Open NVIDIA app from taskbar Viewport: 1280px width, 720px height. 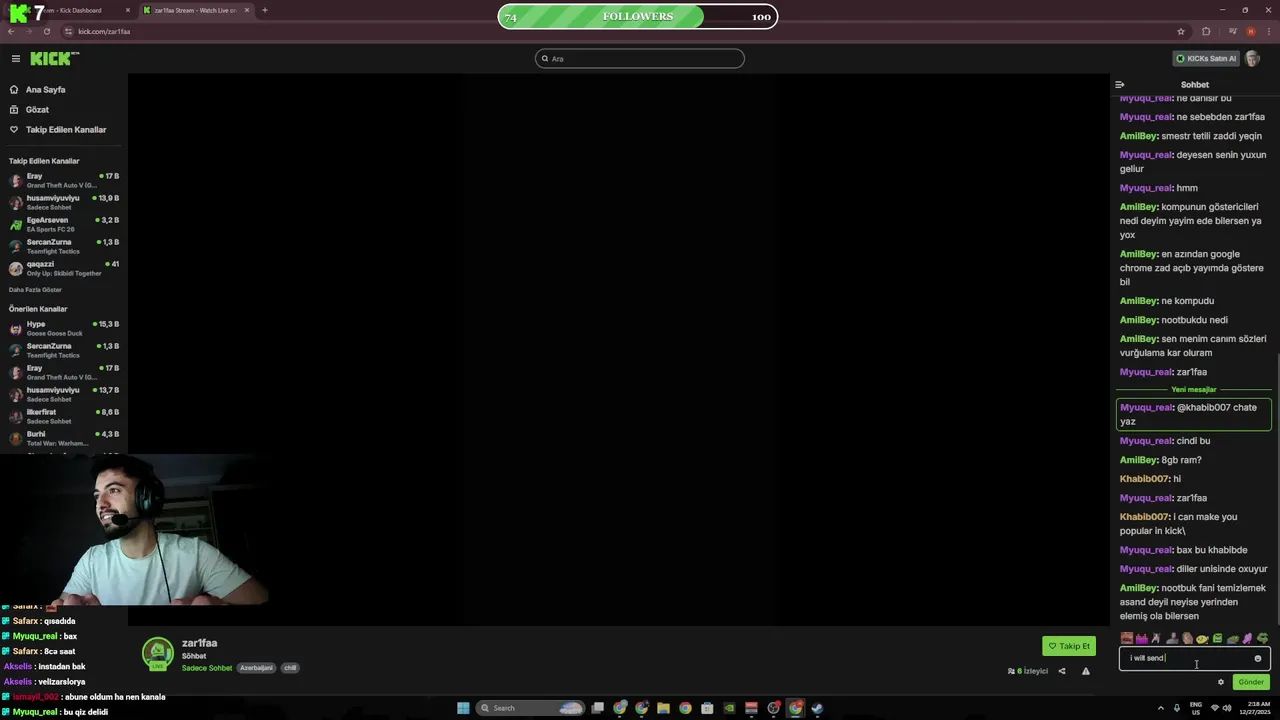tap(729, 708)
